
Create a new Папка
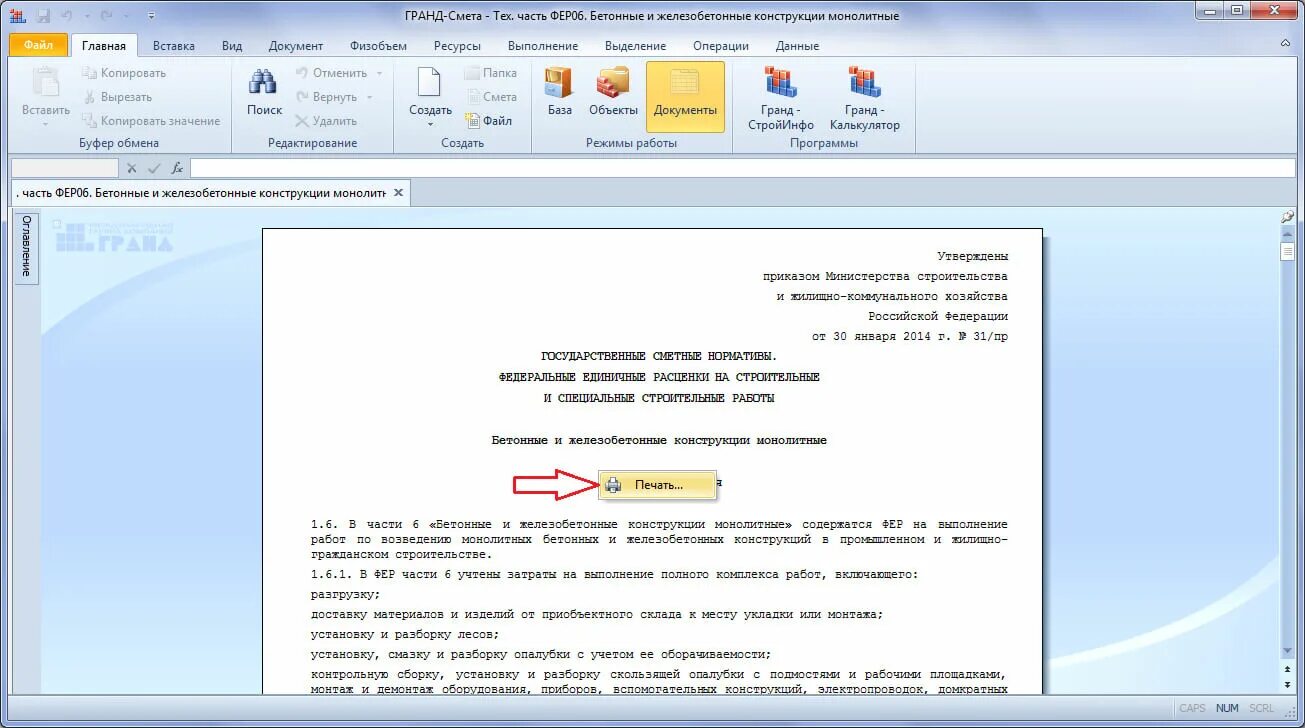491,73
